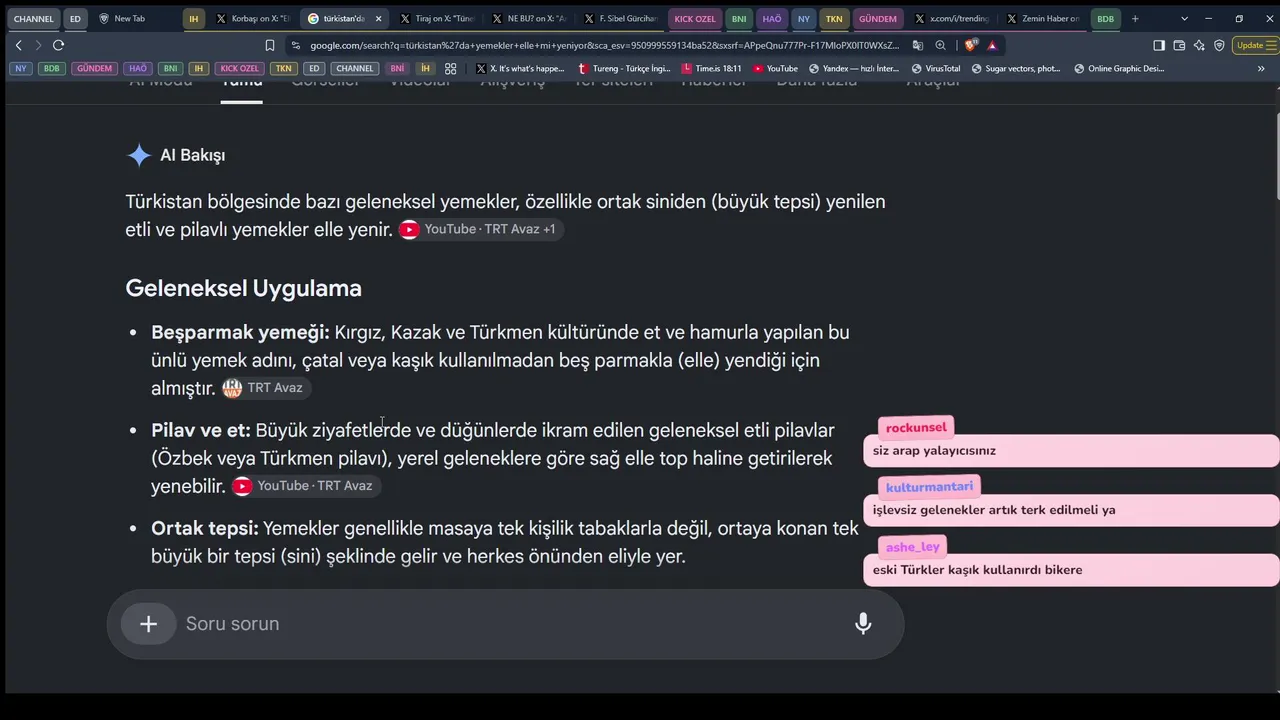
Task: Open the VirusTotal bookmark
Action: click(935, 69)
